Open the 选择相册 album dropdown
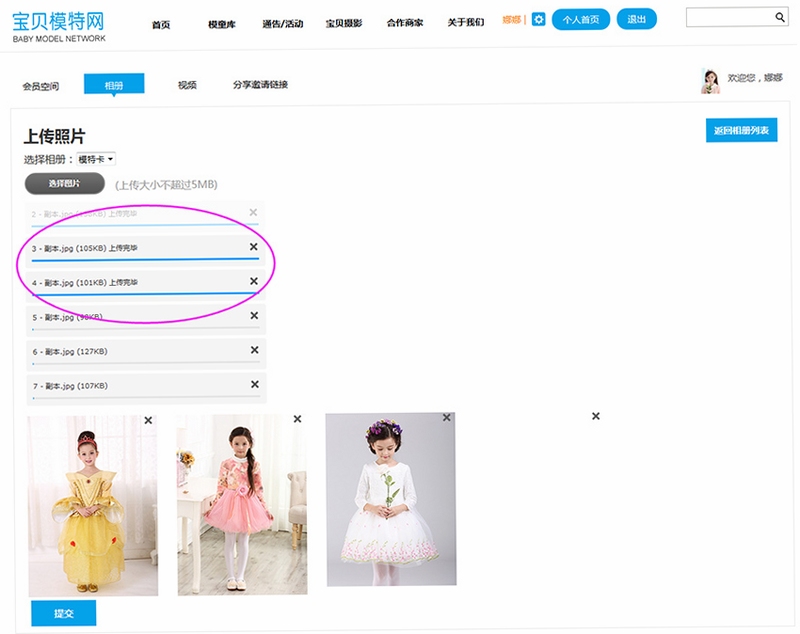Viewport: 800px width, 634px height. (96, 159)
